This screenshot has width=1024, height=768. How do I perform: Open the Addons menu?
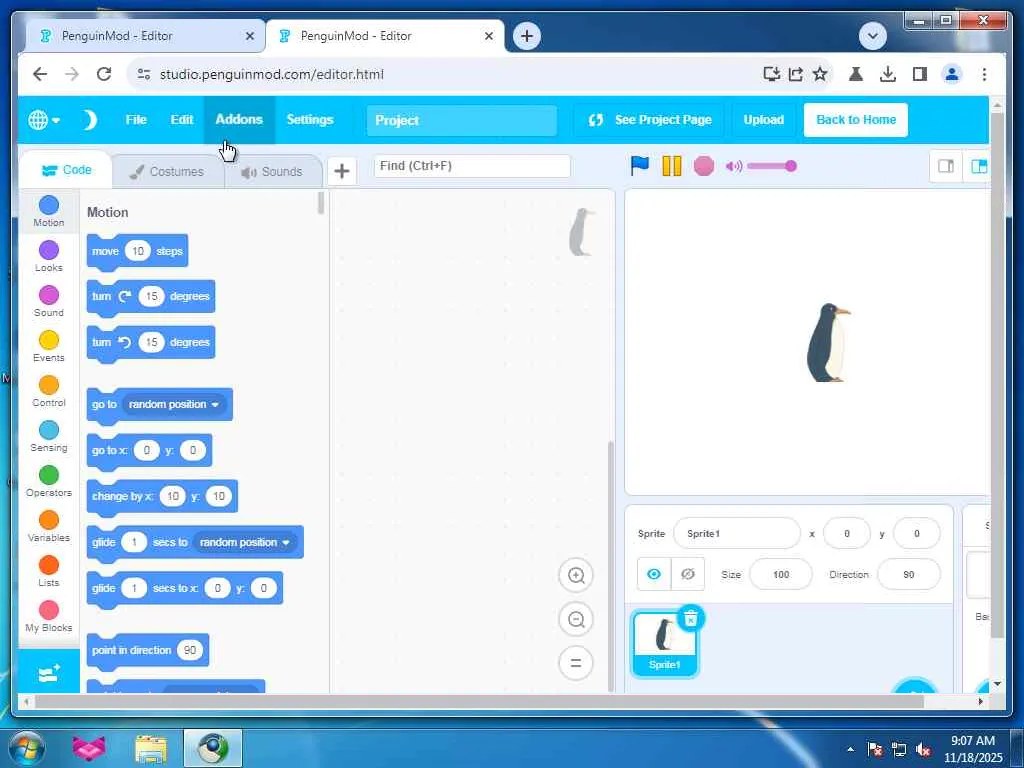click(x=239, y=120)
